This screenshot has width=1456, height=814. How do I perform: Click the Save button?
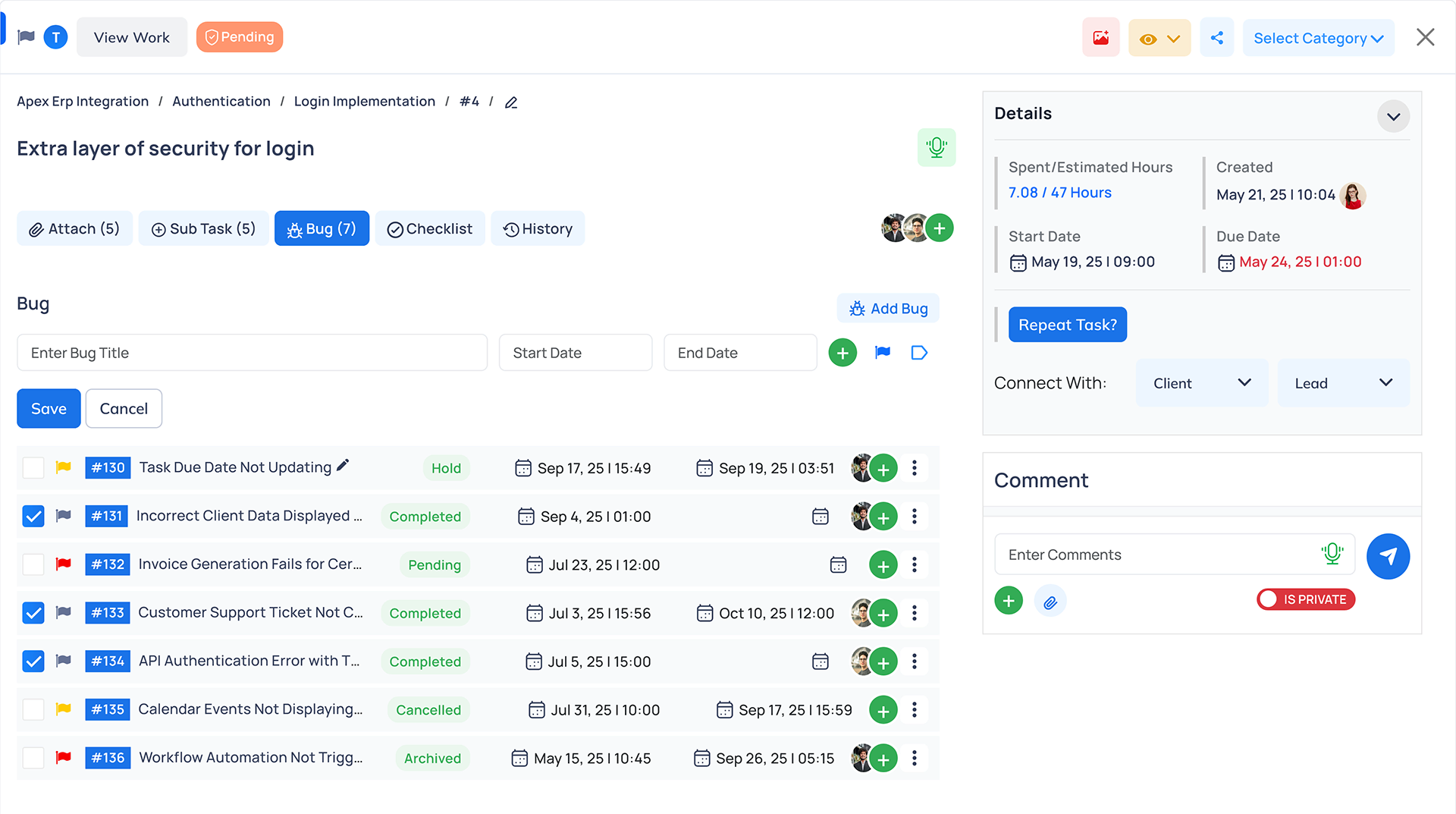click(49, 409)
